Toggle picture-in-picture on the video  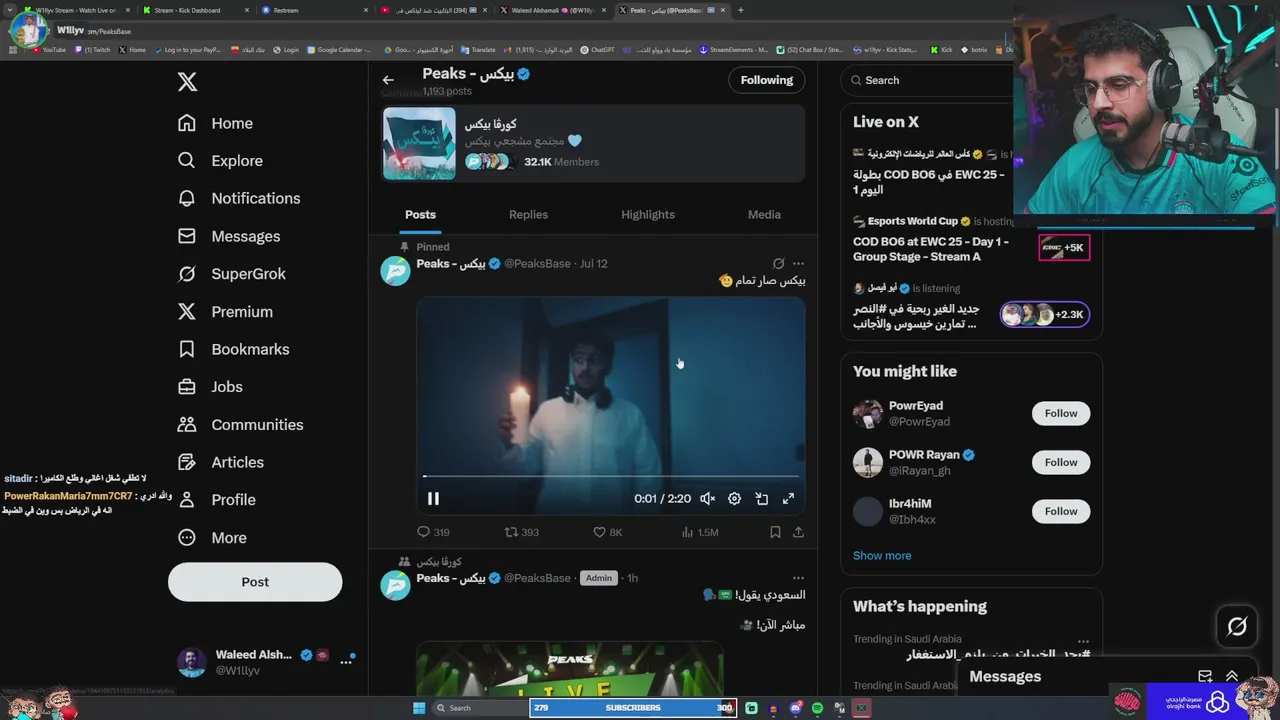[x=761, y=498]
